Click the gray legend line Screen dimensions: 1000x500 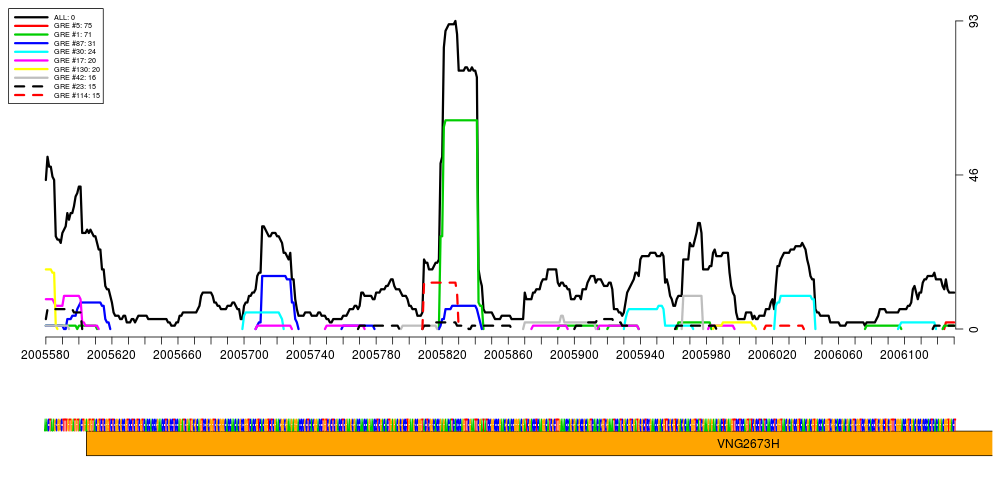[31, 77]
